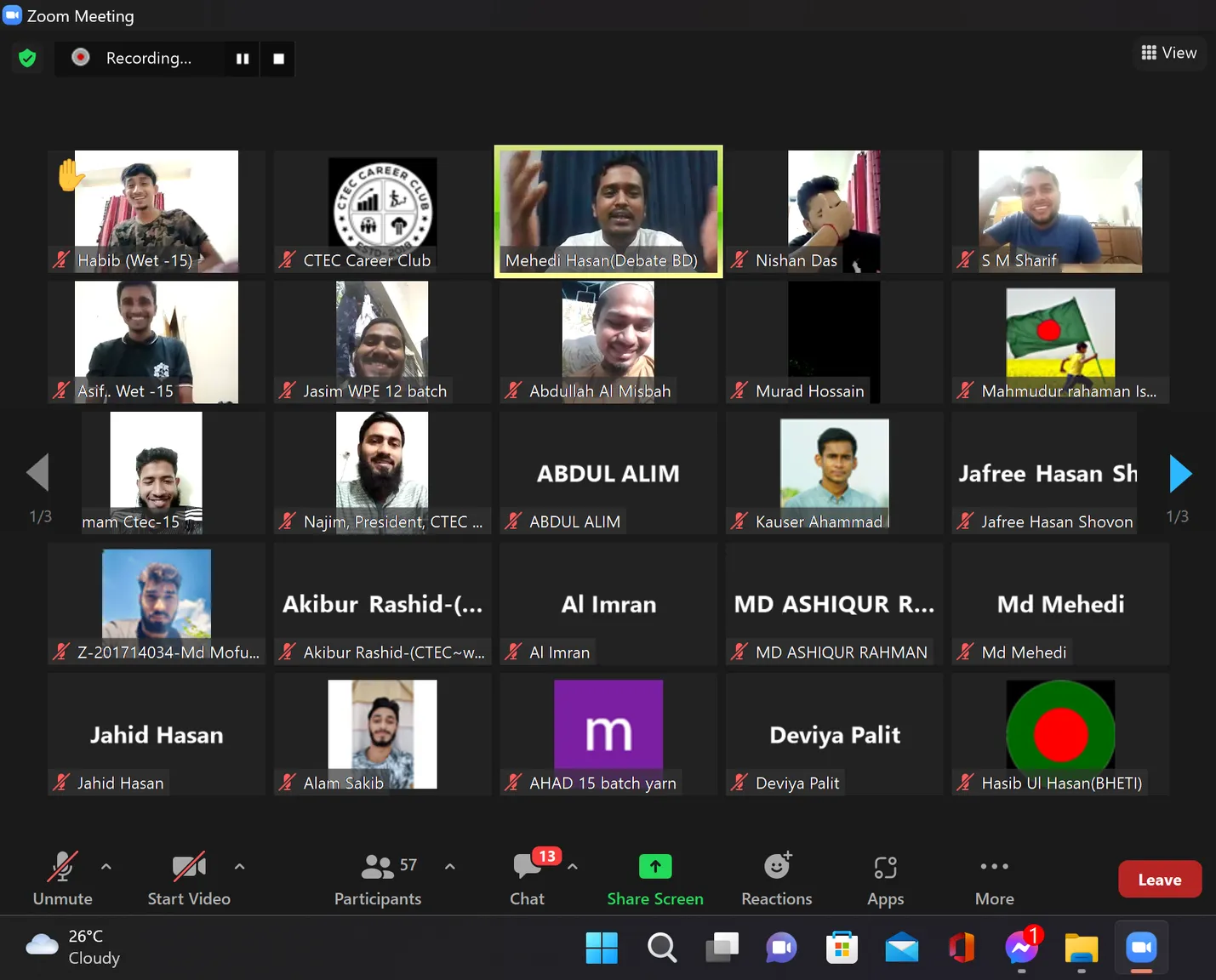Image resolution: width=1216 pixels, height=980 pixels.
Task: Select MD ASHIQUR RAHMAN participant tile
Action: [x=835, y=604]
